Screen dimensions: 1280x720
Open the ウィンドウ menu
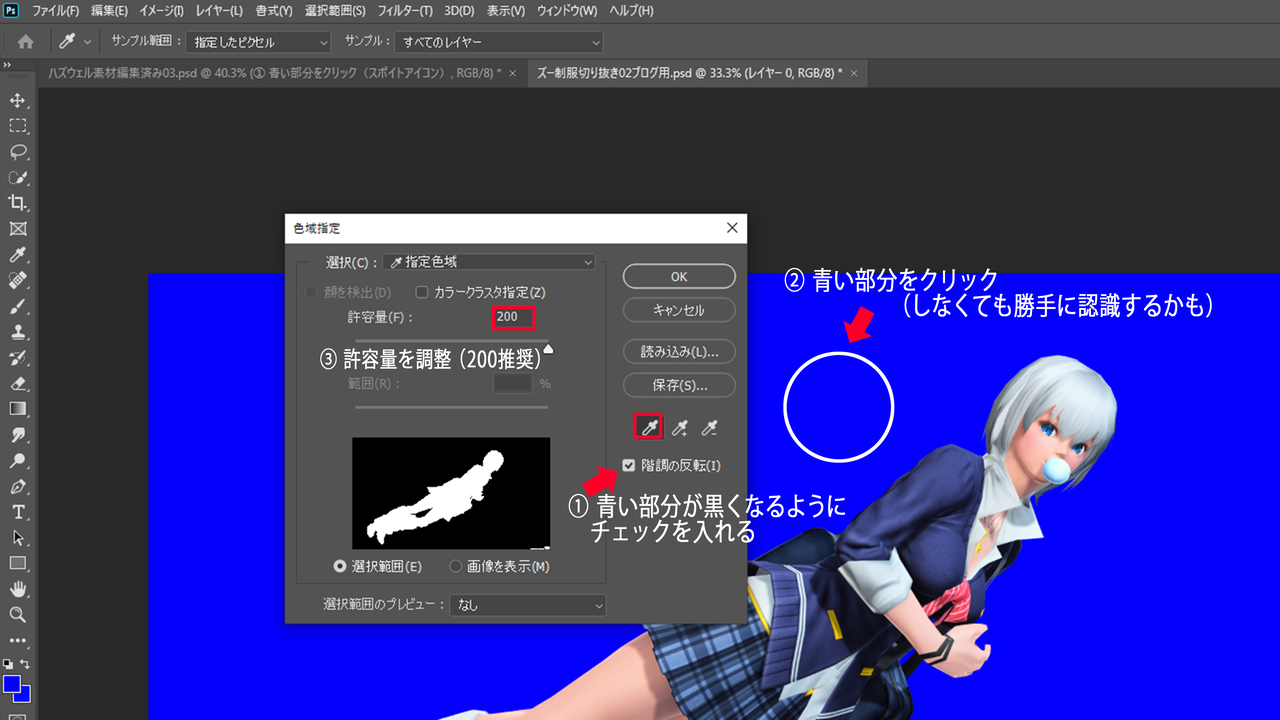pyautogui.click(x=567, y=11)
